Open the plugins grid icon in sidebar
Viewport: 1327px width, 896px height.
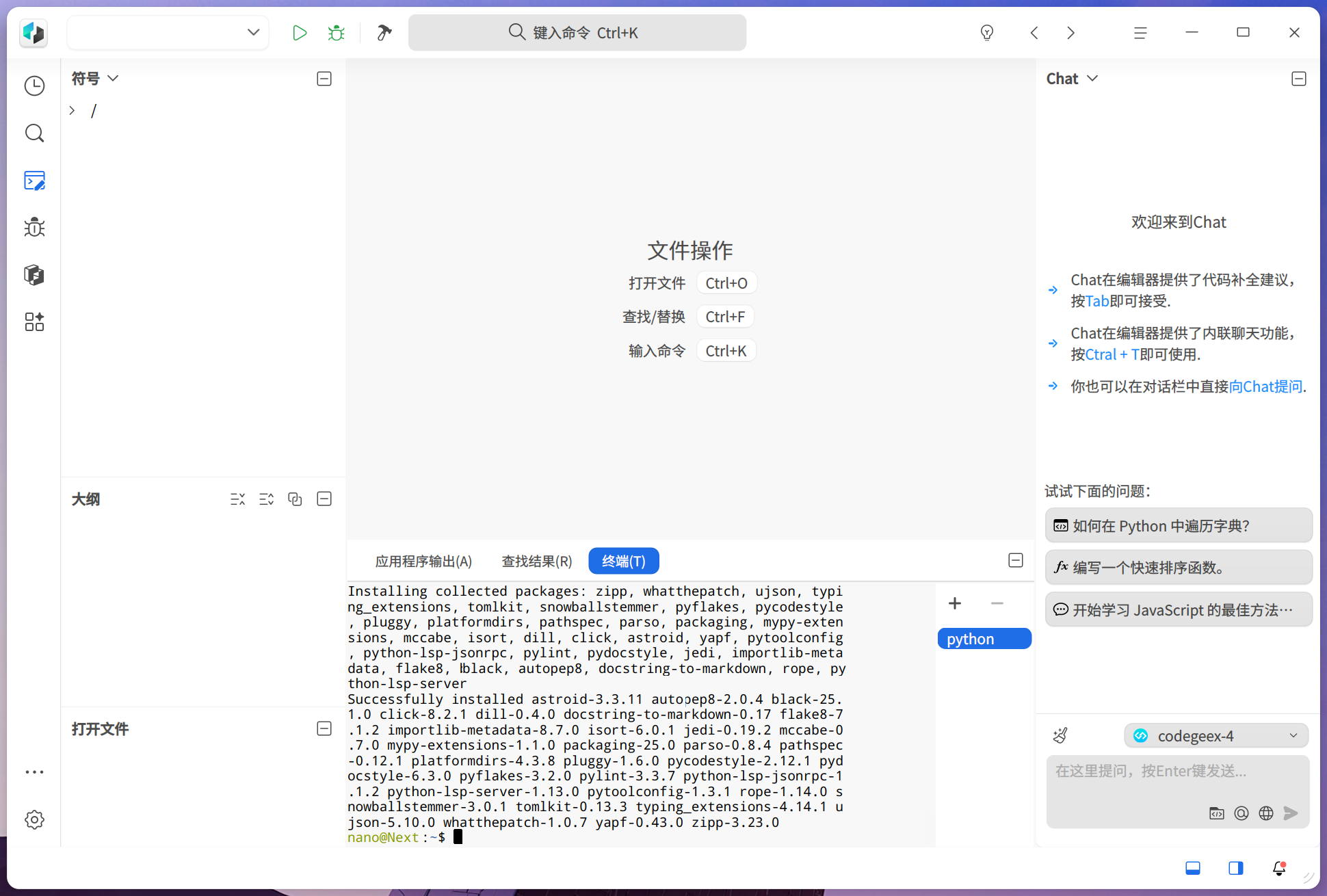[x=34, y=322]
